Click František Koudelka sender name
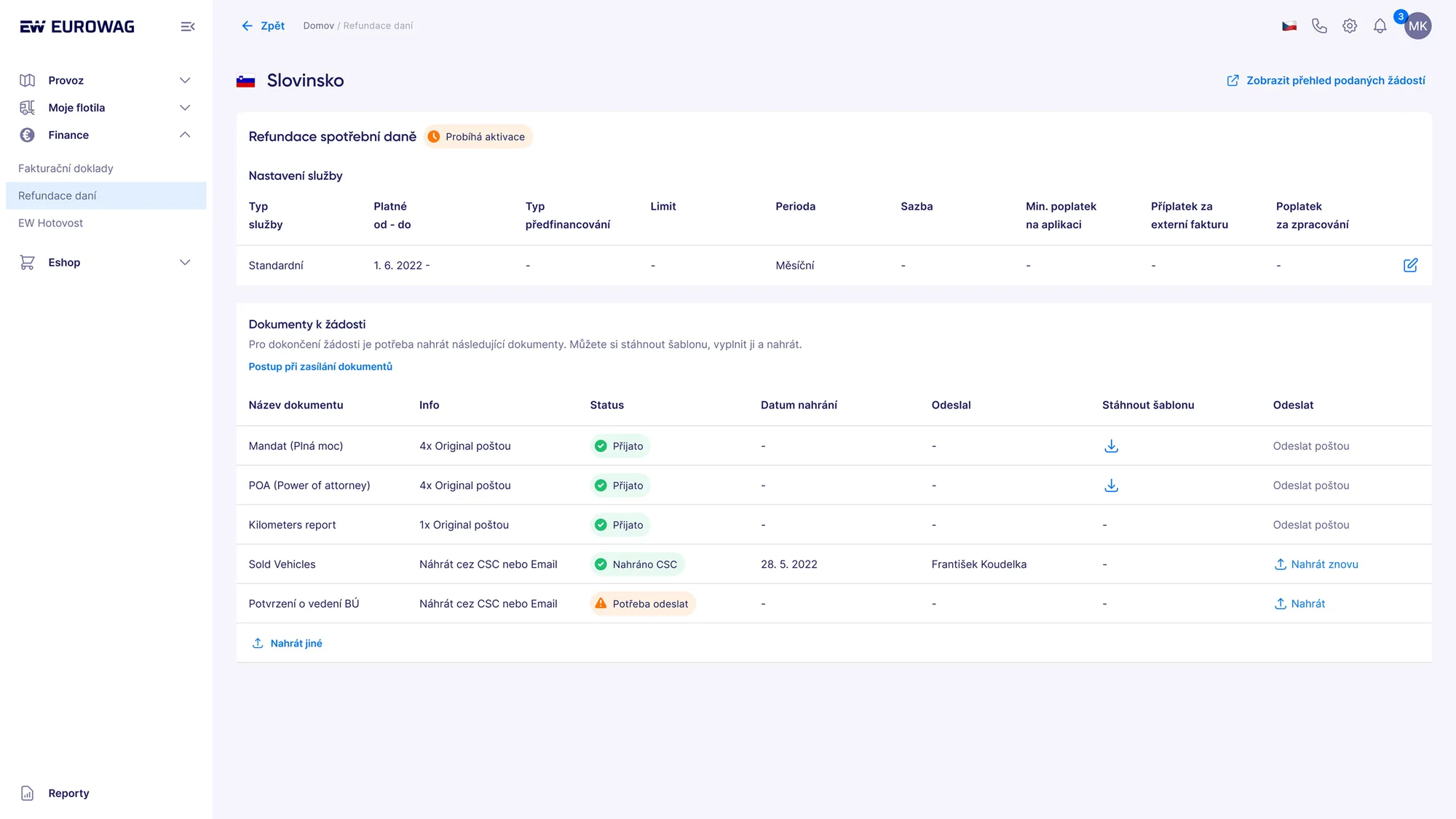The height and width of the screenshot is (819, 1456). click(x=979, y=564)
